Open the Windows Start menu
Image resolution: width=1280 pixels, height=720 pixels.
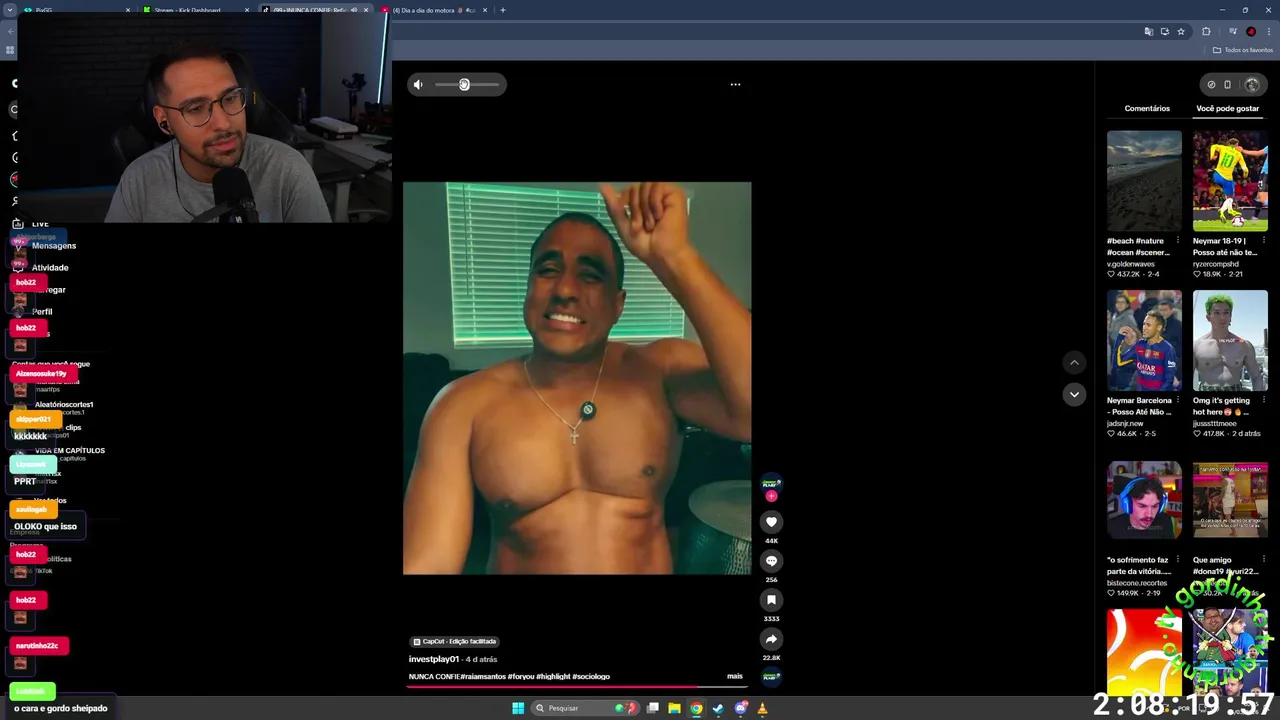(x=518, y=708)
